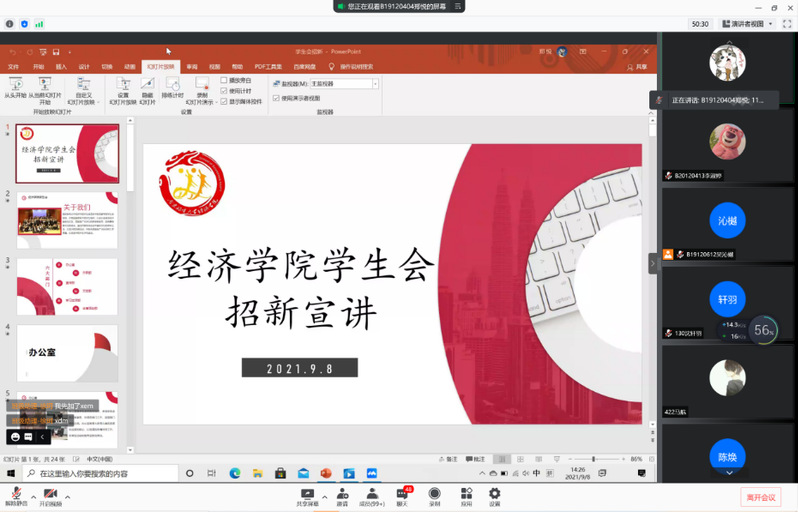Click the 从当前幻灯片开始 icon

click(44, 86)
